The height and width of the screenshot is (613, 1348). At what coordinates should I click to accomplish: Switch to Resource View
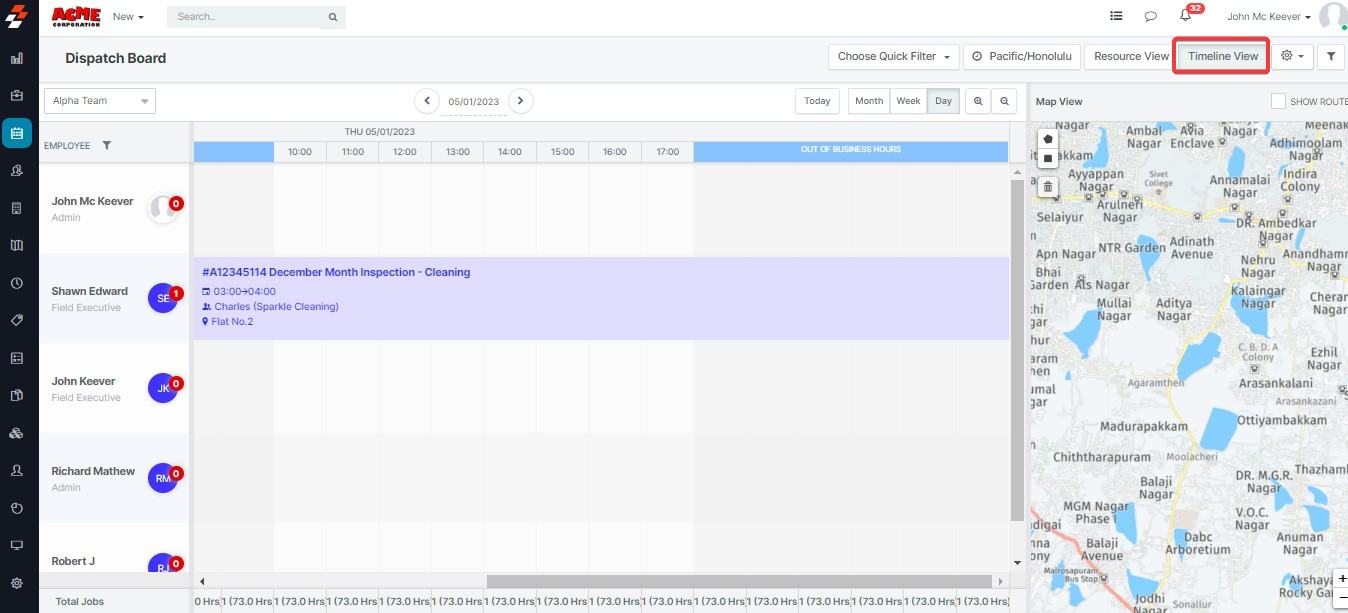[1130, 57]
